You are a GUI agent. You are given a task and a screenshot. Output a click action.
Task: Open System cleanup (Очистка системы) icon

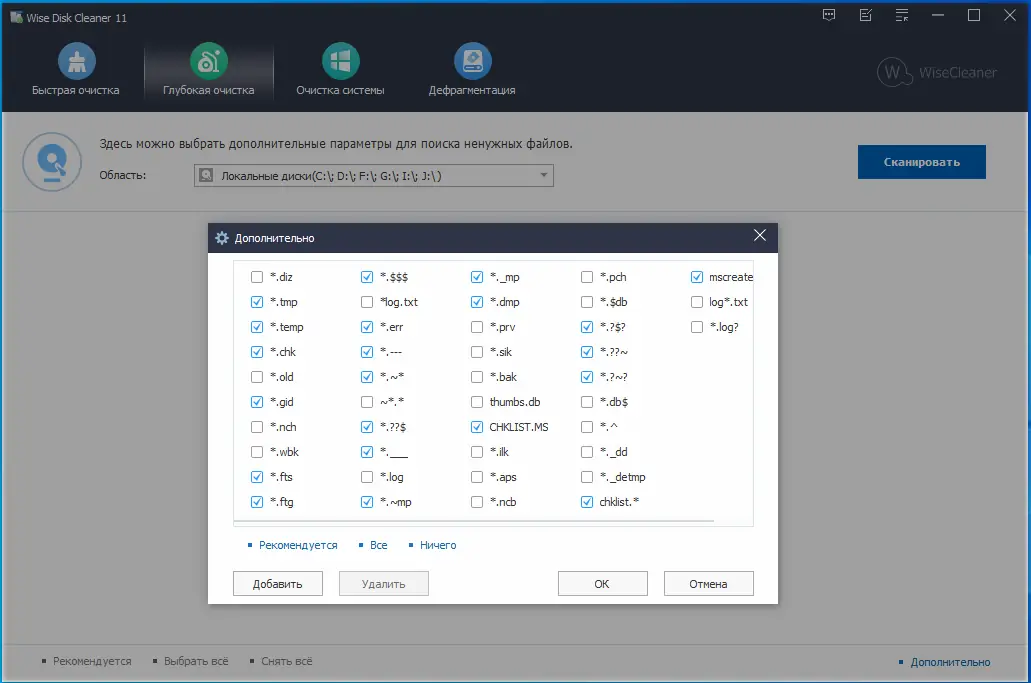341,61
